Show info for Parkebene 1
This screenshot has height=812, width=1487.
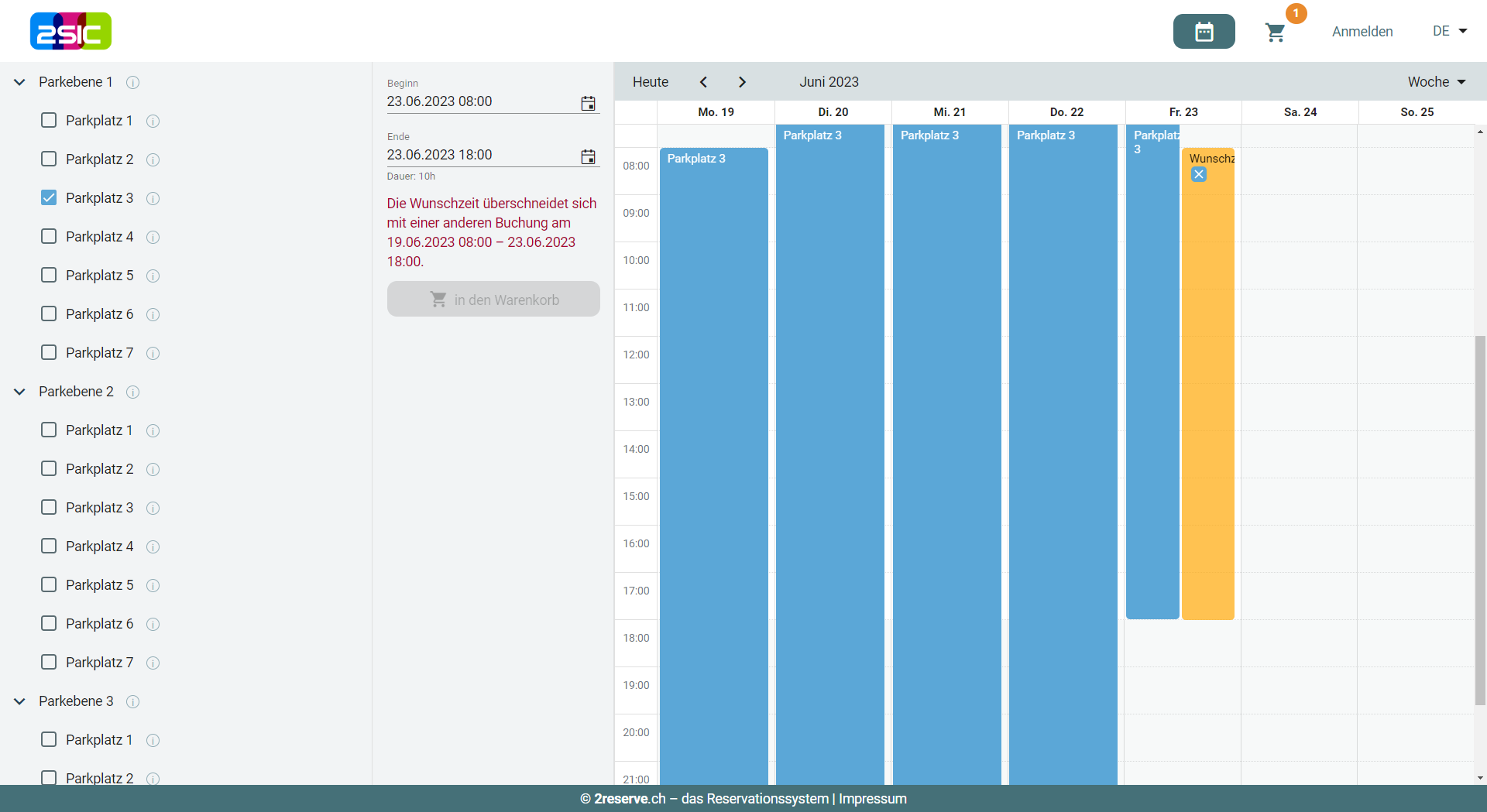(x=133, y=82)
